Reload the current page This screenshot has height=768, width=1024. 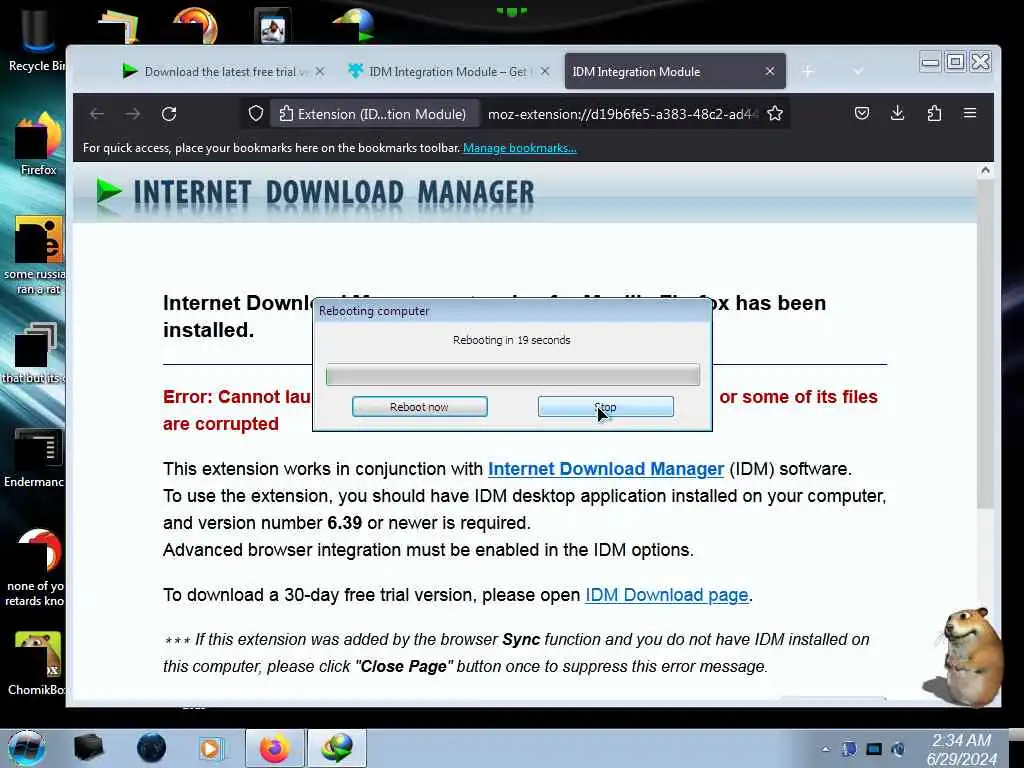[x=169, y=114]
